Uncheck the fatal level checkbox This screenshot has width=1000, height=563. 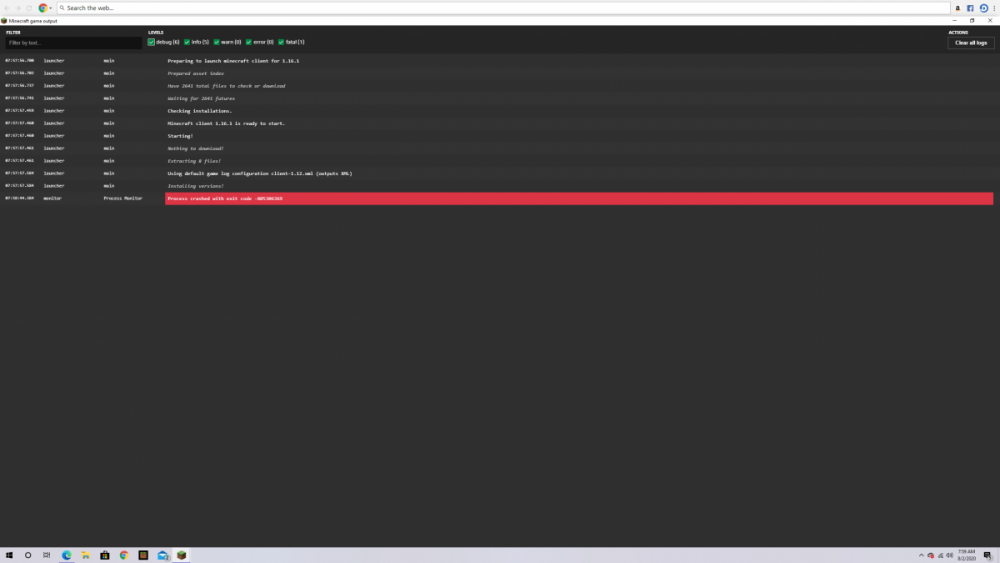click(281, 42)
